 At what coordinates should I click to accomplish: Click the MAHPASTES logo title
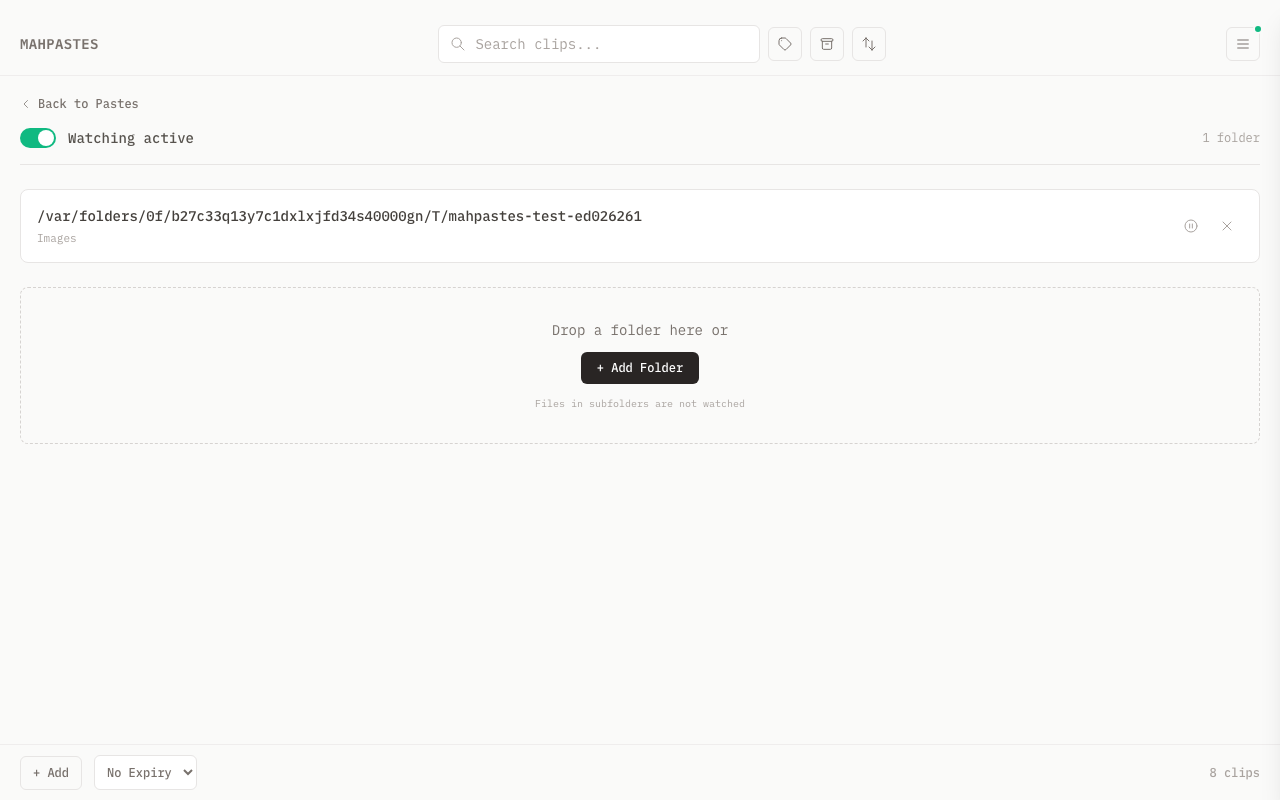(x=59, y=44)
